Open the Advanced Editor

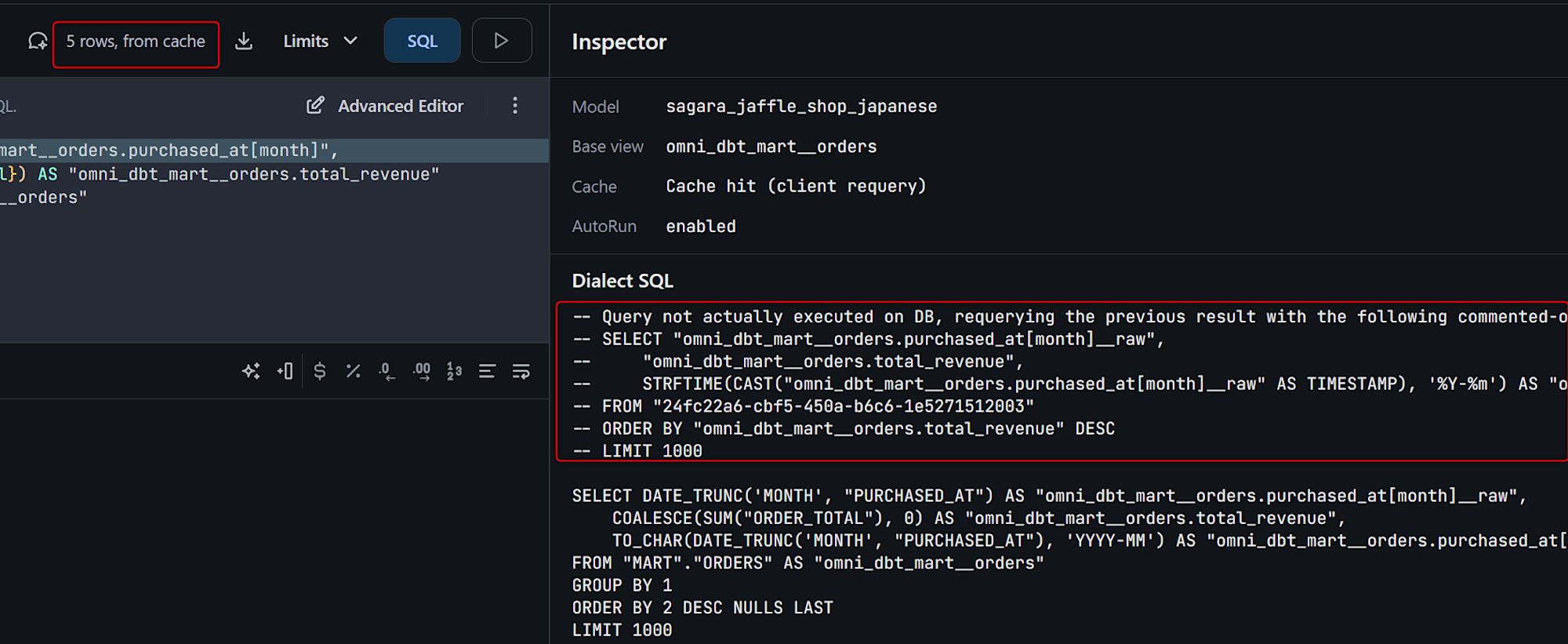386,106
